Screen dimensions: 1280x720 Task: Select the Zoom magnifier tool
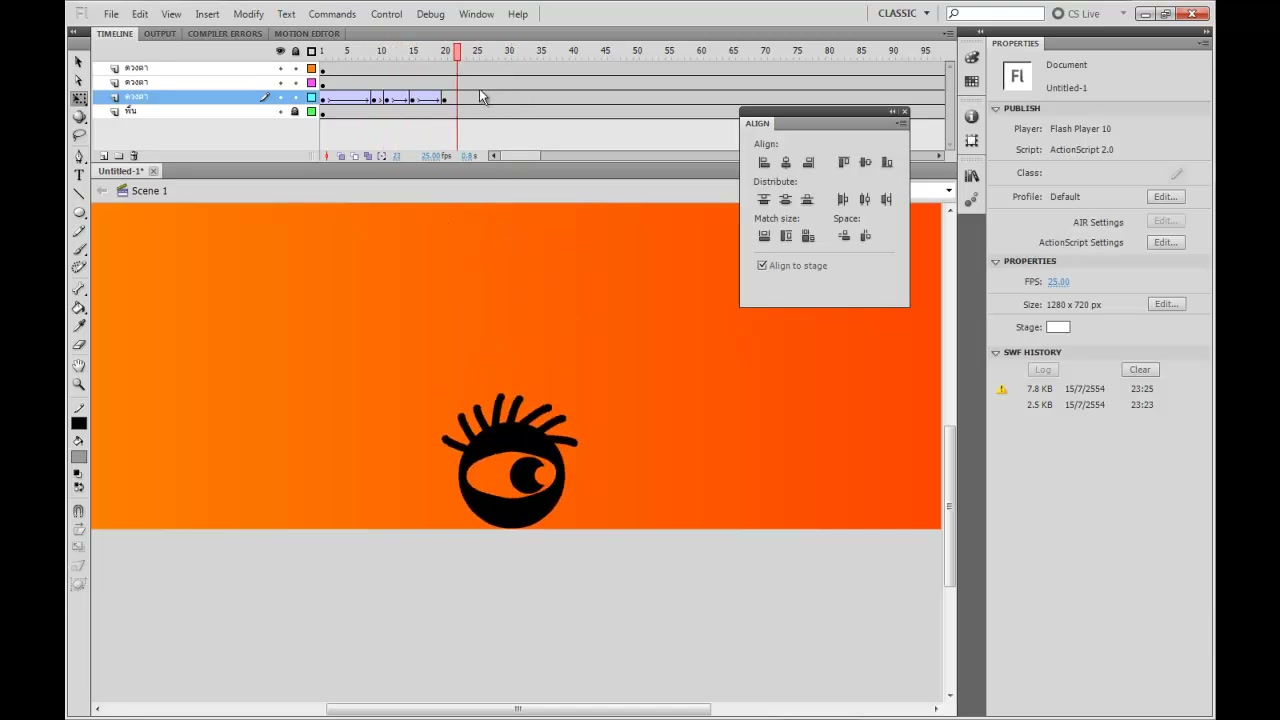click(x=79, y=385)
